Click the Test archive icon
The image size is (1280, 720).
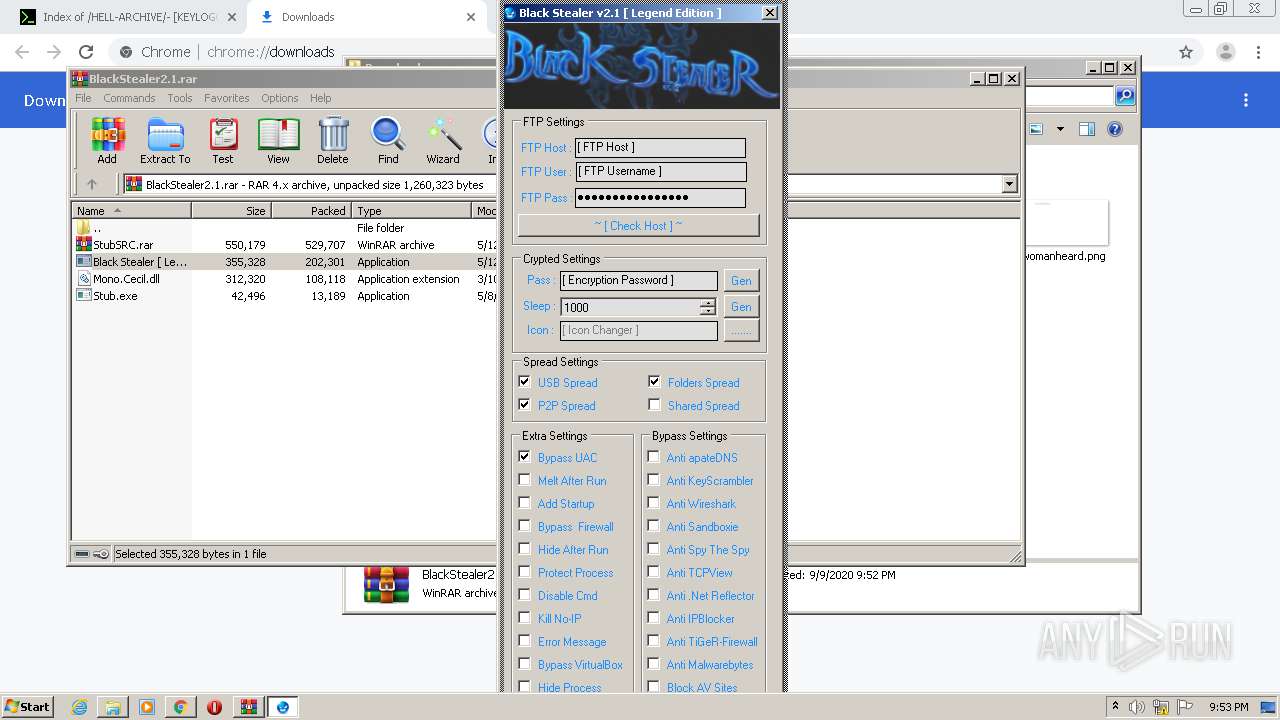pos(223,140)
